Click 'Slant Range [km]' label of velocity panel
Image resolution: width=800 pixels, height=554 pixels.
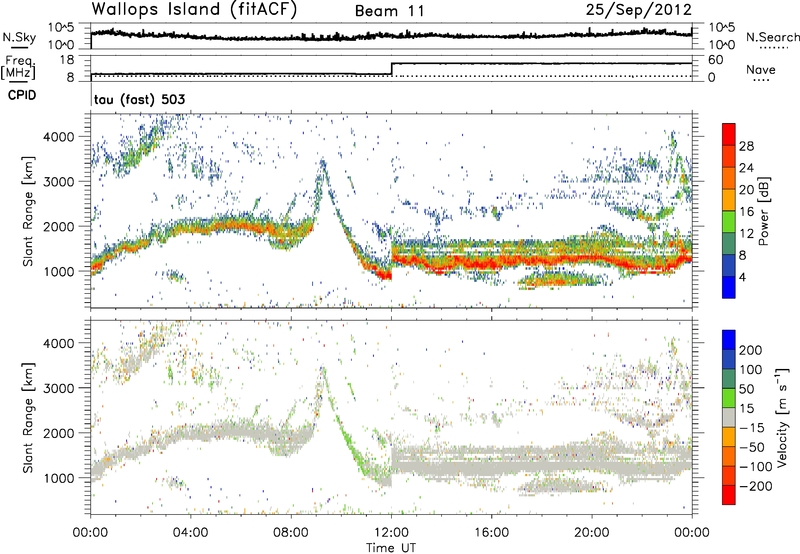(x=28, y=417)
